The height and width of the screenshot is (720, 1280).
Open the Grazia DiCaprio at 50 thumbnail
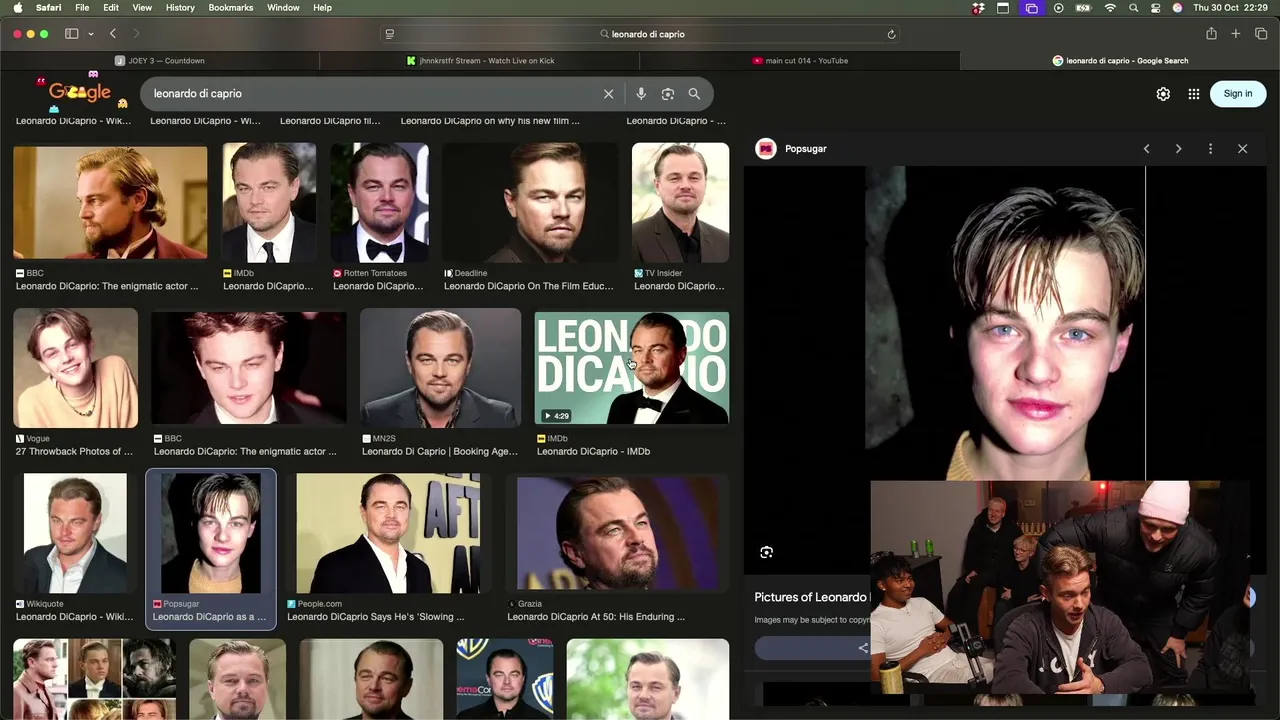tap(617, 533)
